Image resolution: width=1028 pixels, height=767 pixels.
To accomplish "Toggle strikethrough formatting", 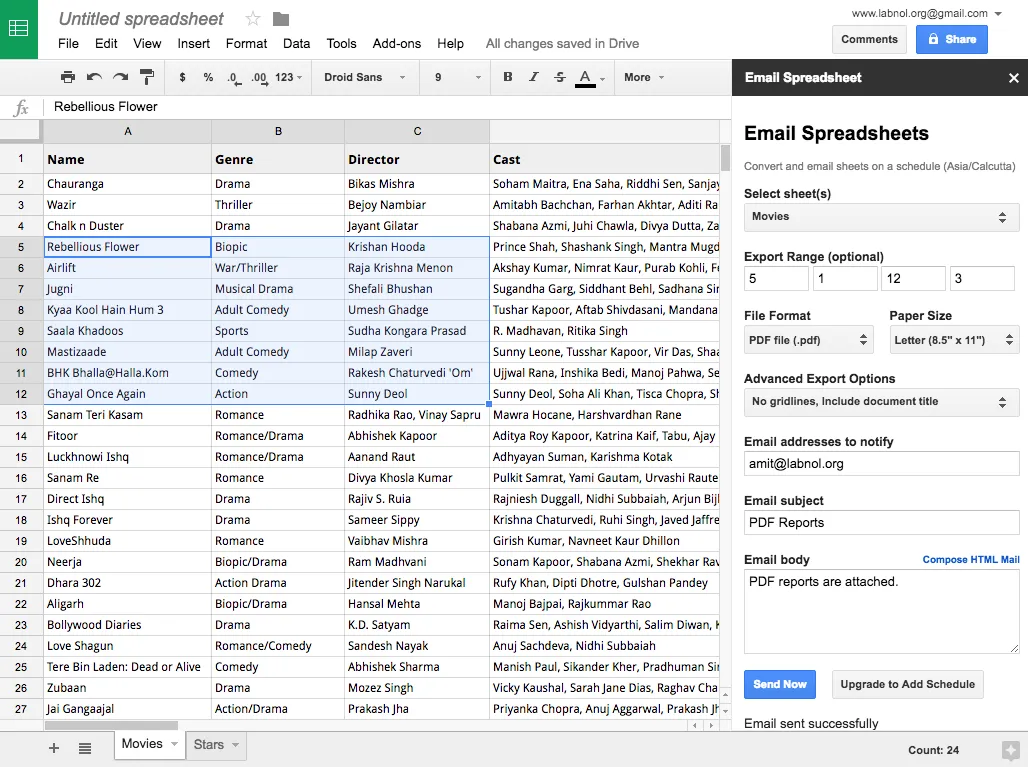I will pyautogui.click(x=558, y=77).
